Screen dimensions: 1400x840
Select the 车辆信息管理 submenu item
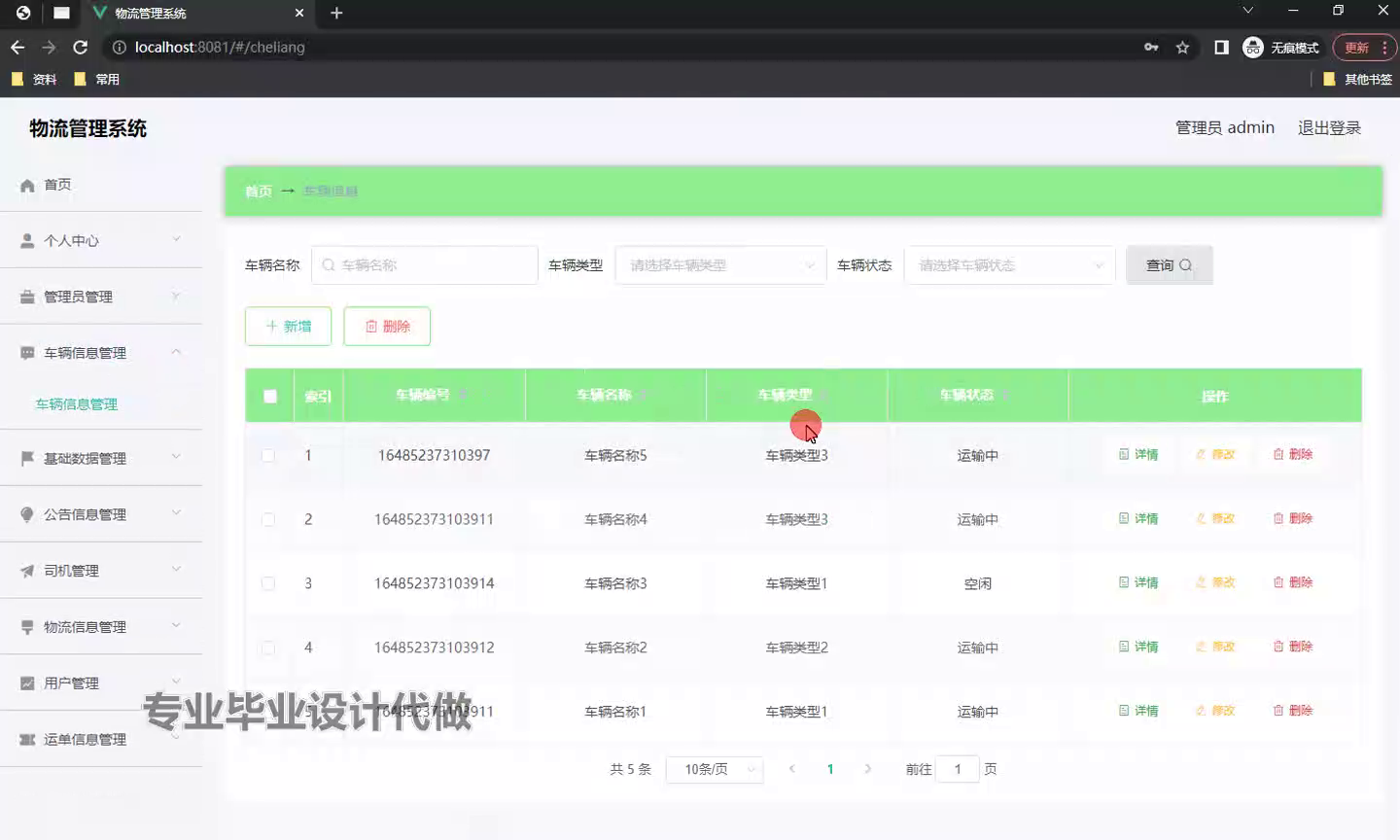pyautogui.click(x=77, y=404)
